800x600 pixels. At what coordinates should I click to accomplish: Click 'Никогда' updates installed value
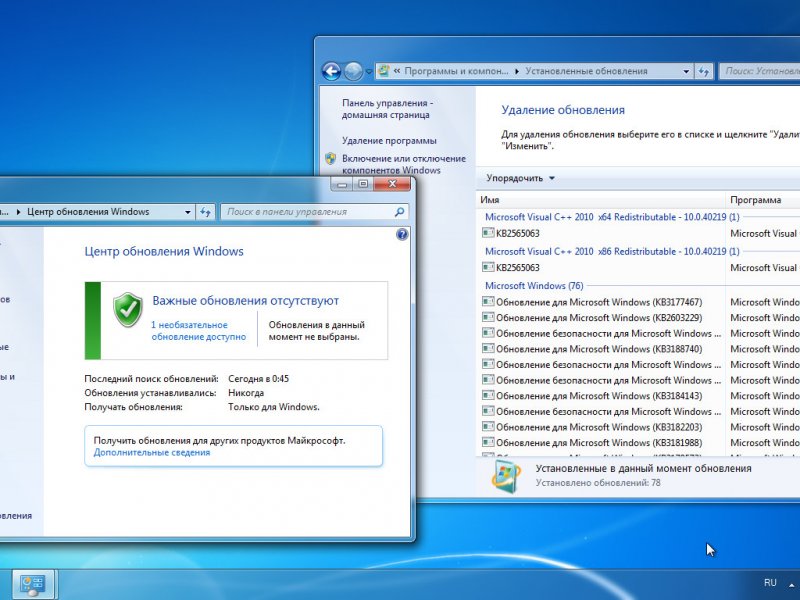246,393
